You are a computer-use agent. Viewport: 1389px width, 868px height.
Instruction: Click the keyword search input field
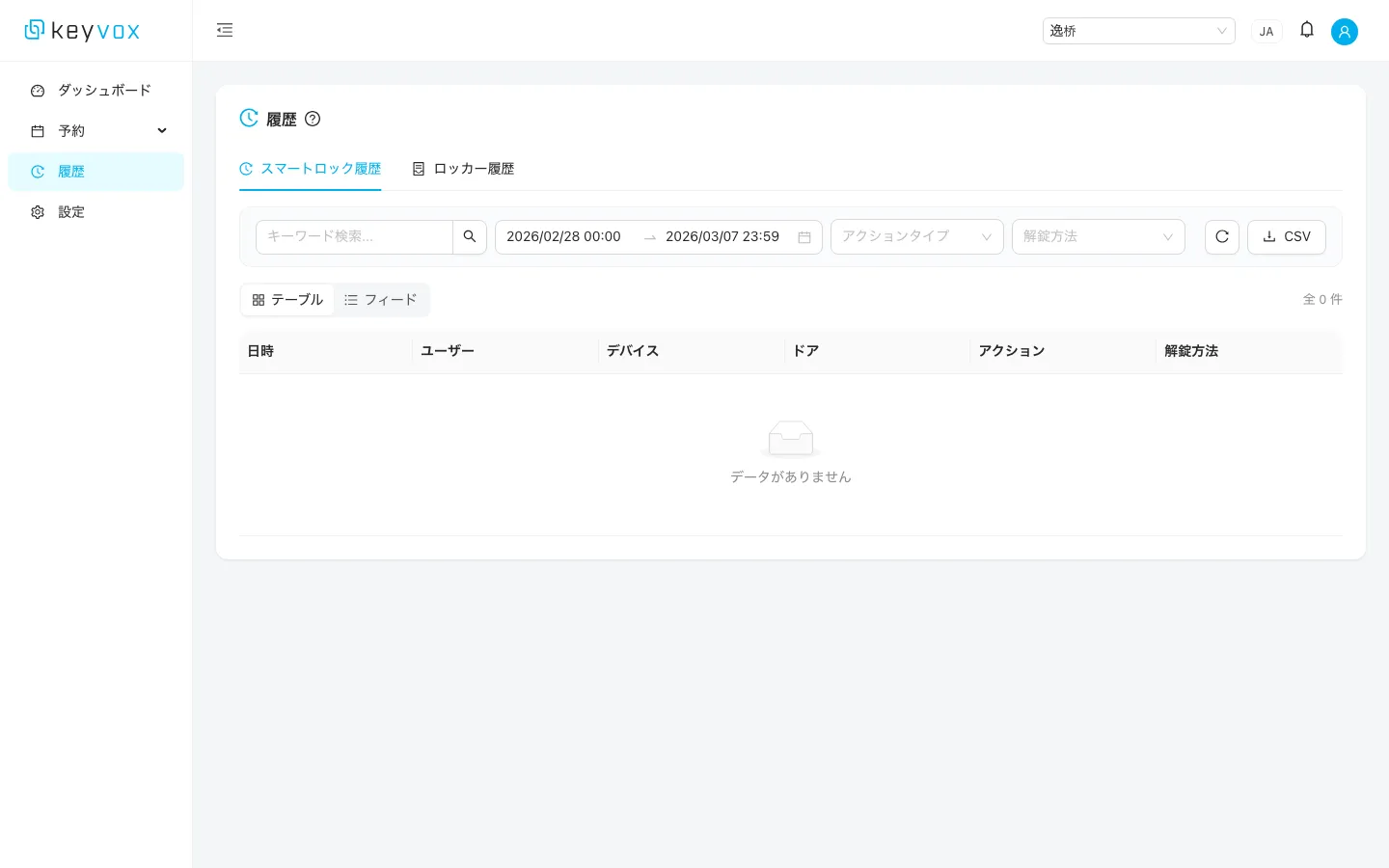[x=354, y=236]
